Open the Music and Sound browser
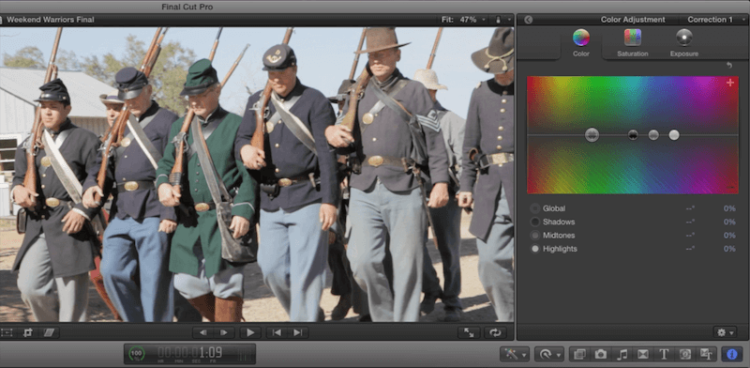 point(622,354)
